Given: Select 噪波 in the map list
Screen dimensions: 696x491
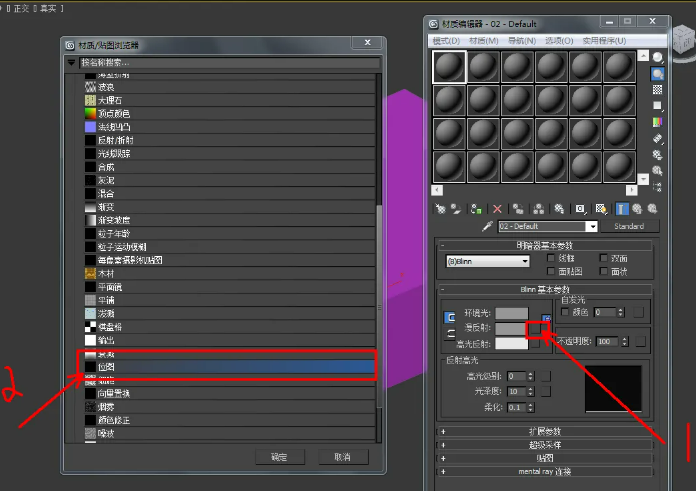Looking at the screenshot, I should click(230, 433).
